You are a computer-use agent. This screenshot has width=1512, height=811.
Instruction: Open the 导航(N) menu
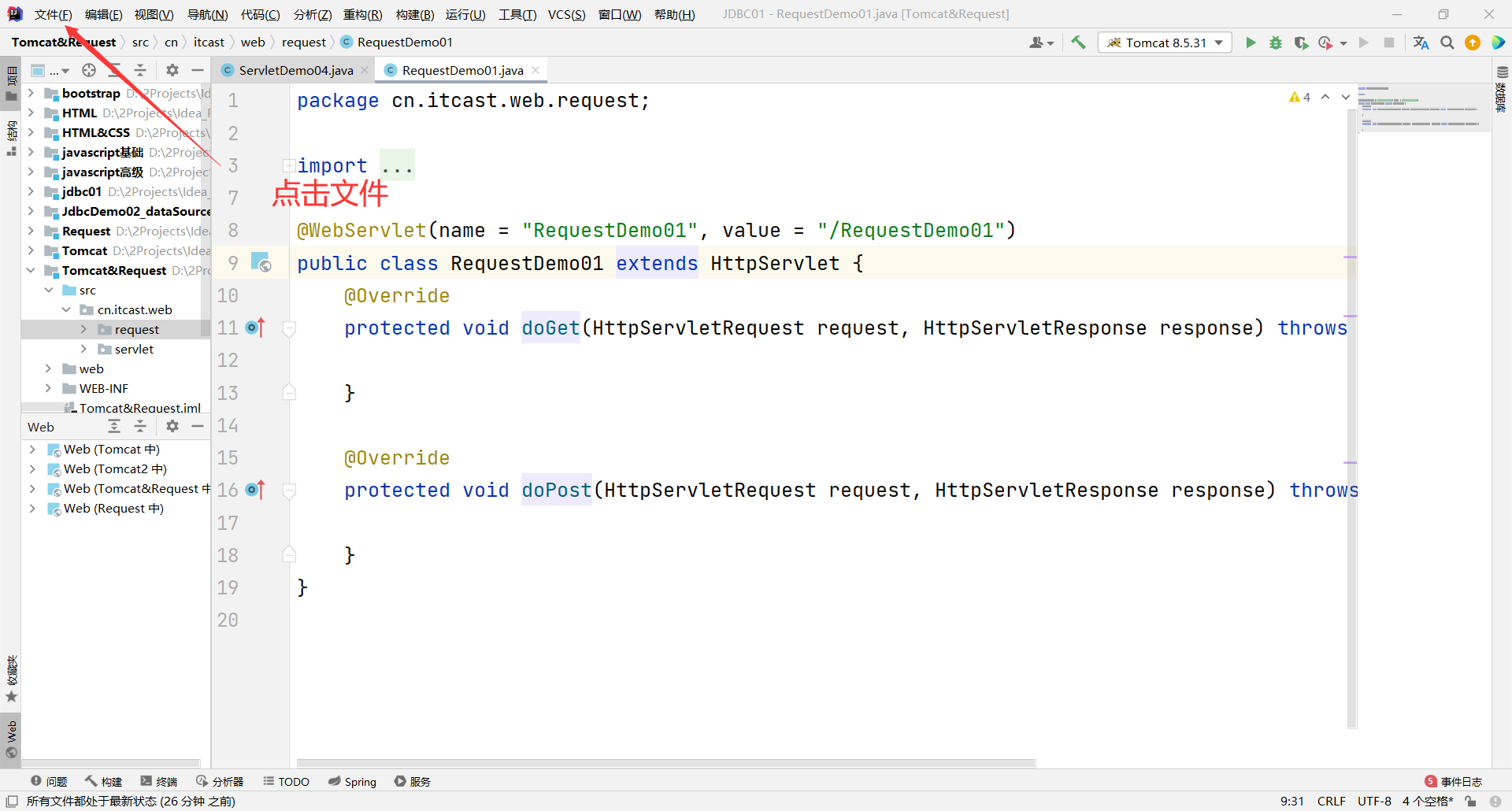click(208, 15)
